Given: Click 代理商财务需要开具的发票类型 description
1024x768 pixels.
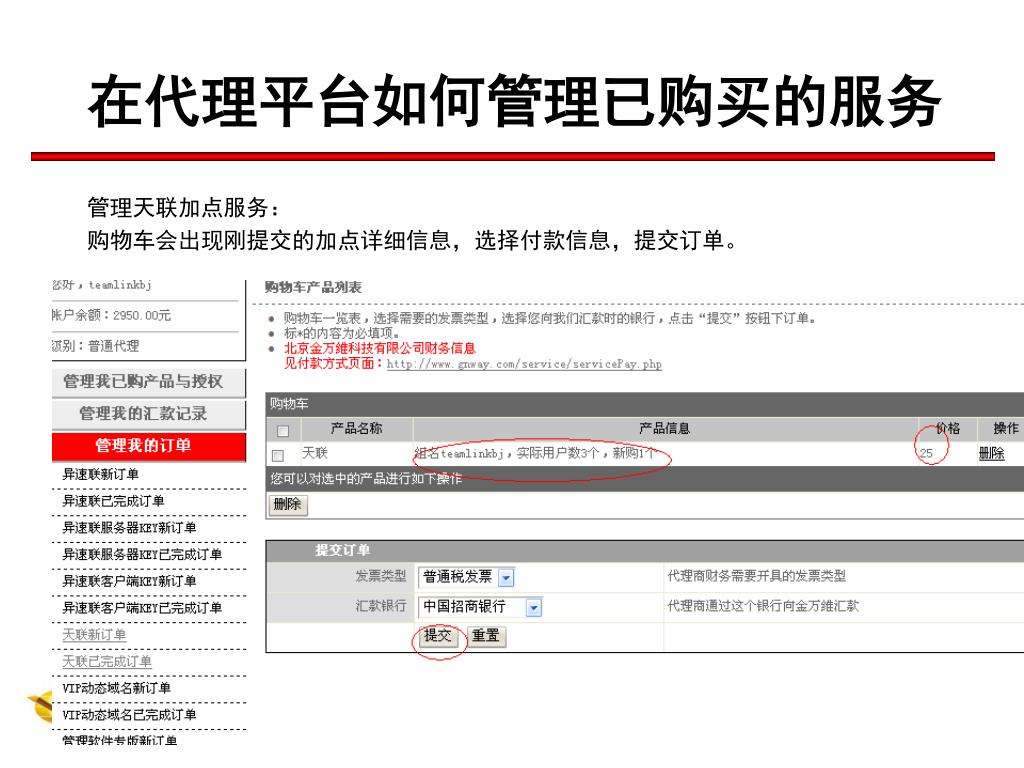Looking at the screenshot, I should [756, 576].
